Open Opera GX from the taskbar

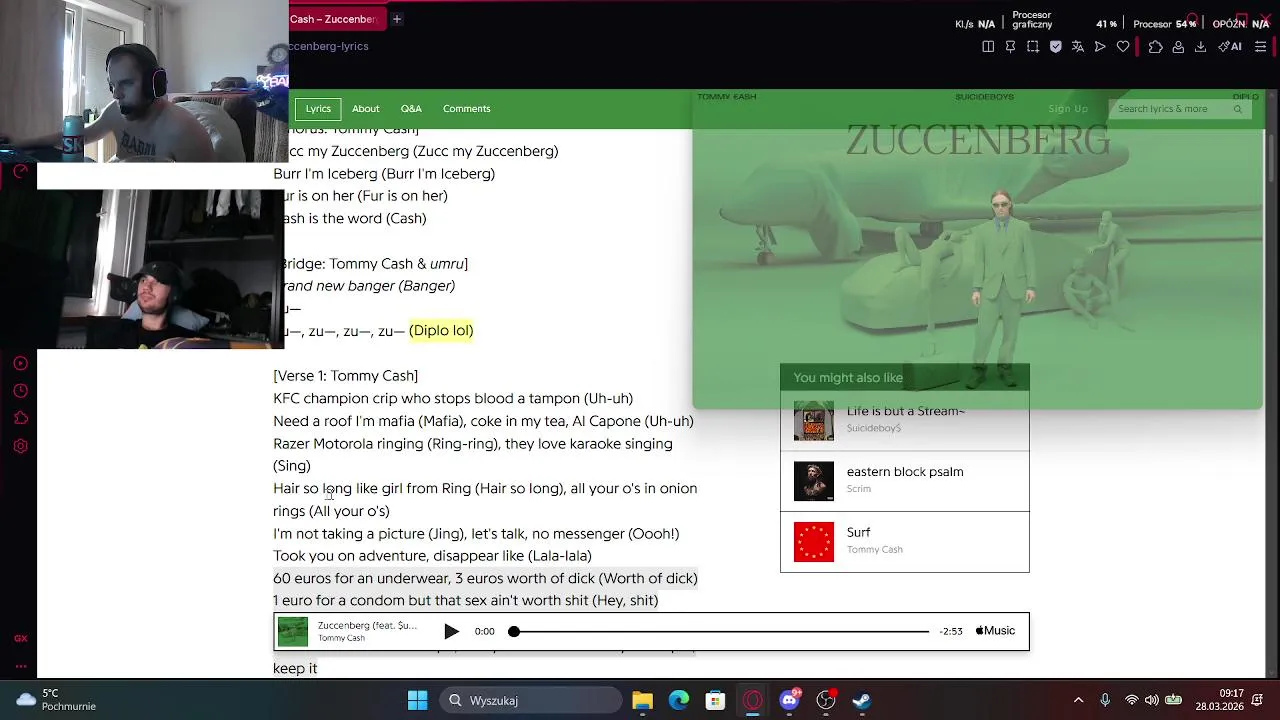752,700
